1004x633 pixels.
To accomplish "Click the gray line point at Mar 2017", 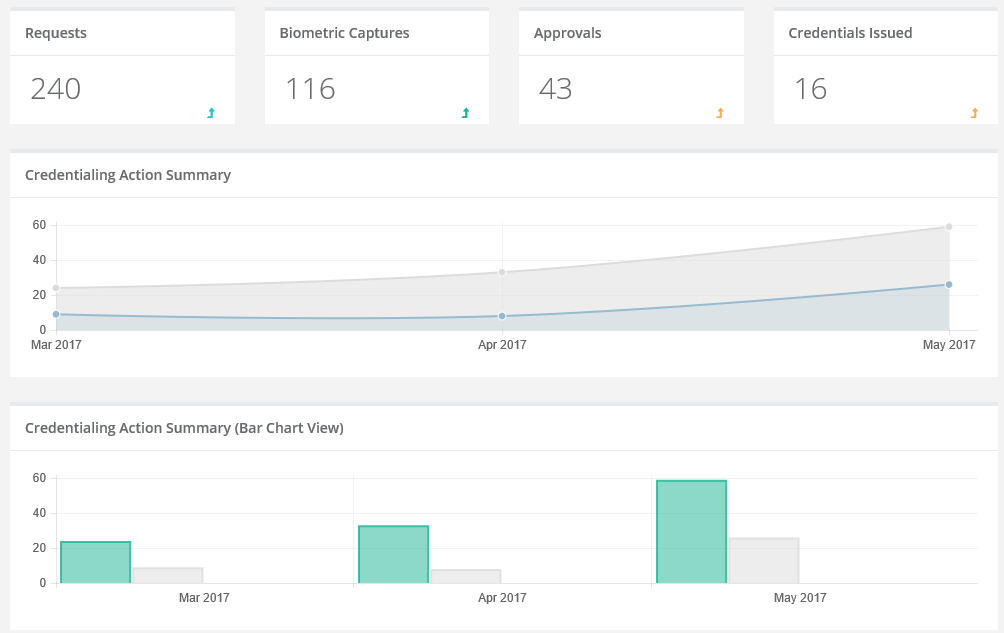I will pyautogui.click(x=56, y=288).
